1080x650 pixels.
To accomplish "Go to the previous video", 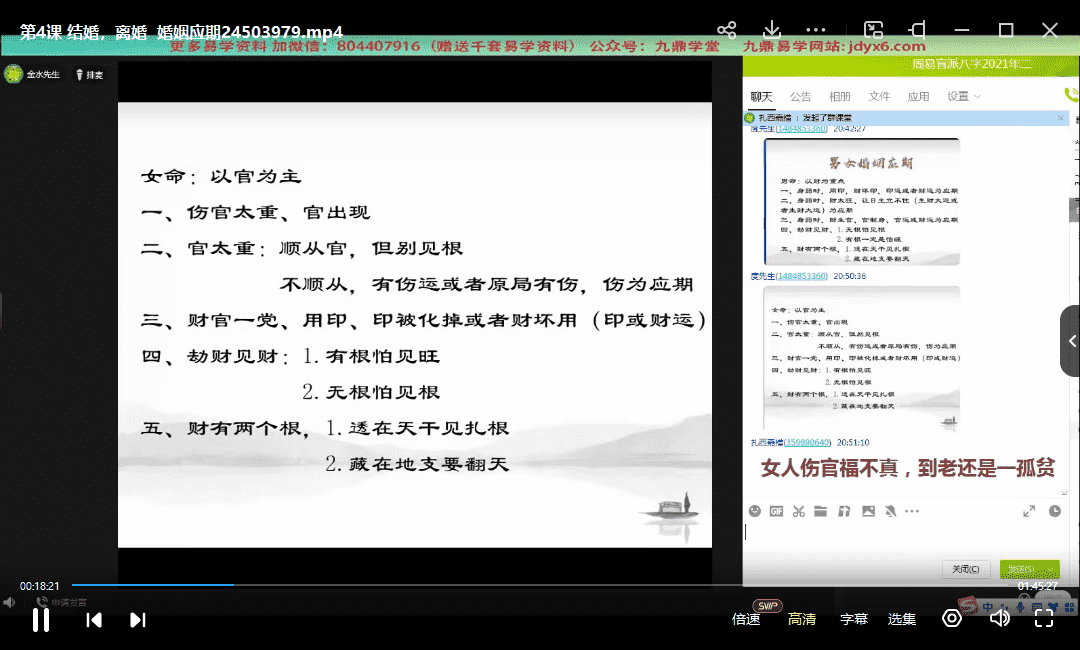I will [x=93, y=620].
